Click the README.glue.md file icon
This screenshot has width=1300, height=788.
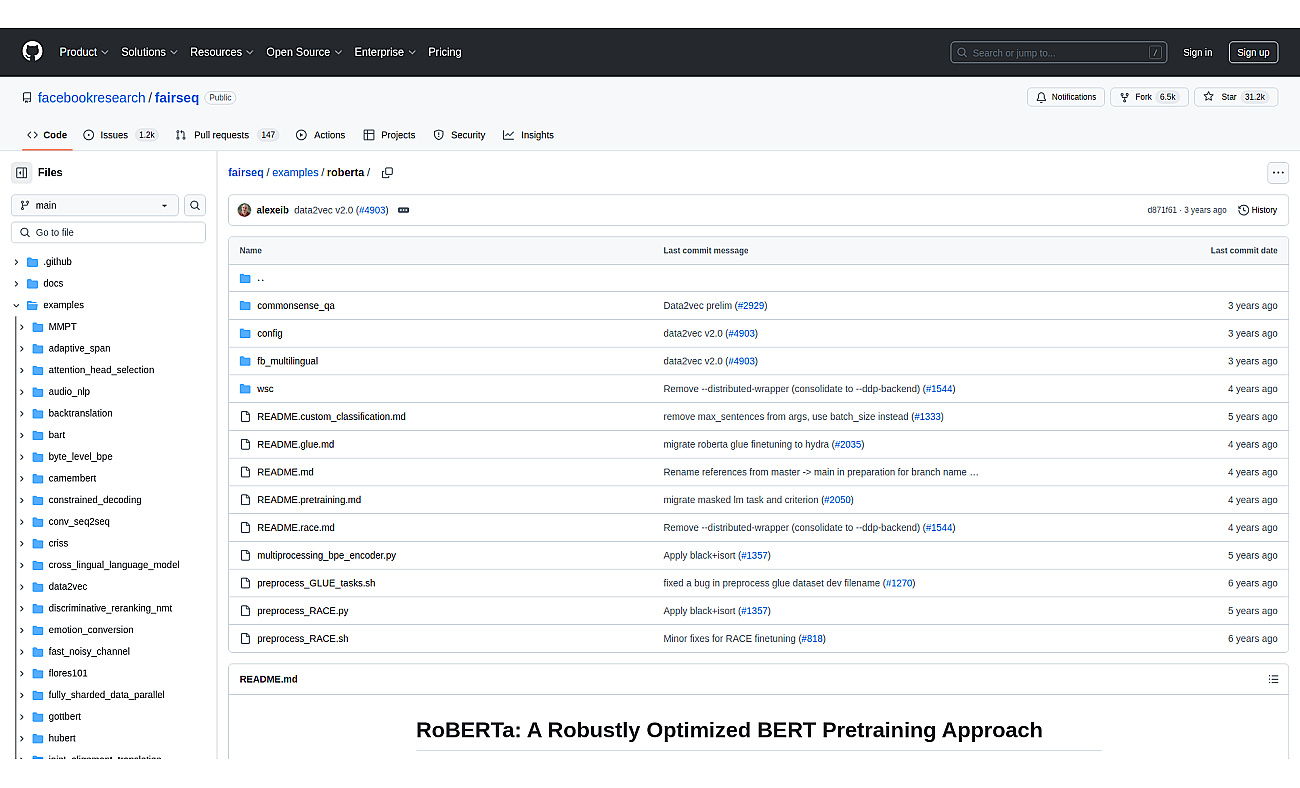point(245,444)
